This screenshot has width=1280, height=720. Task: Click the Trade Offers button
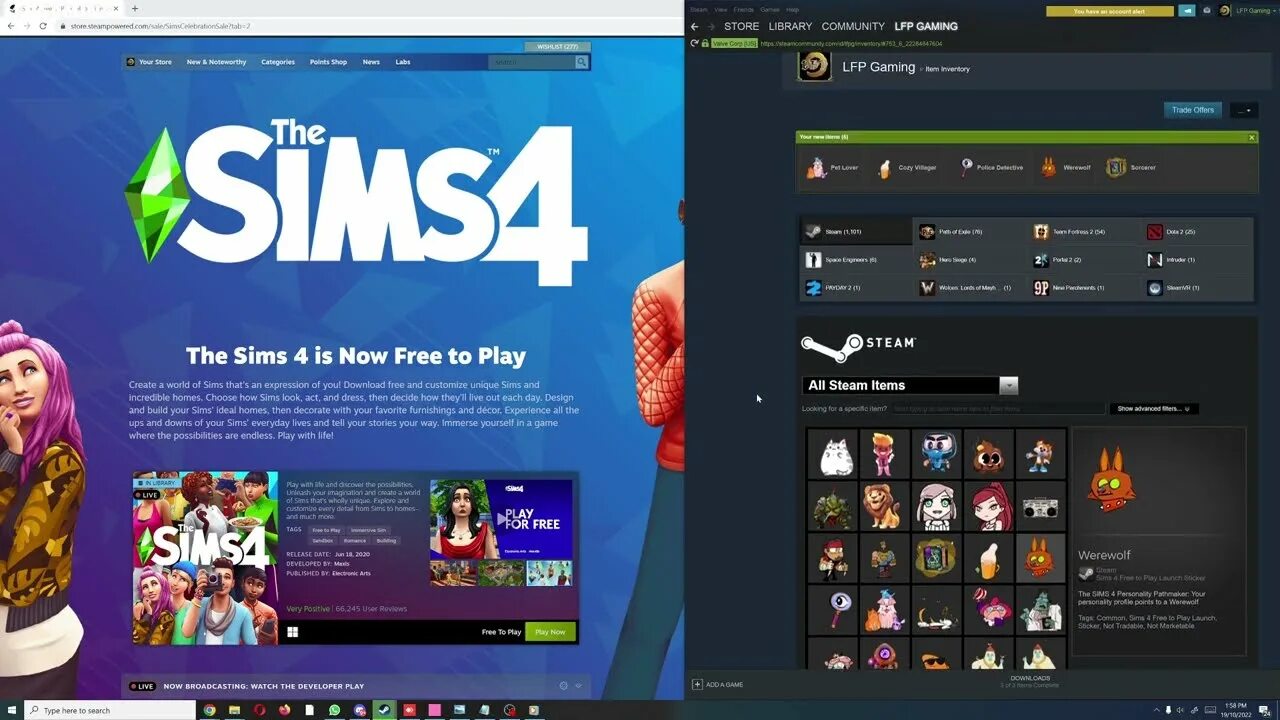click(1193, 110)
